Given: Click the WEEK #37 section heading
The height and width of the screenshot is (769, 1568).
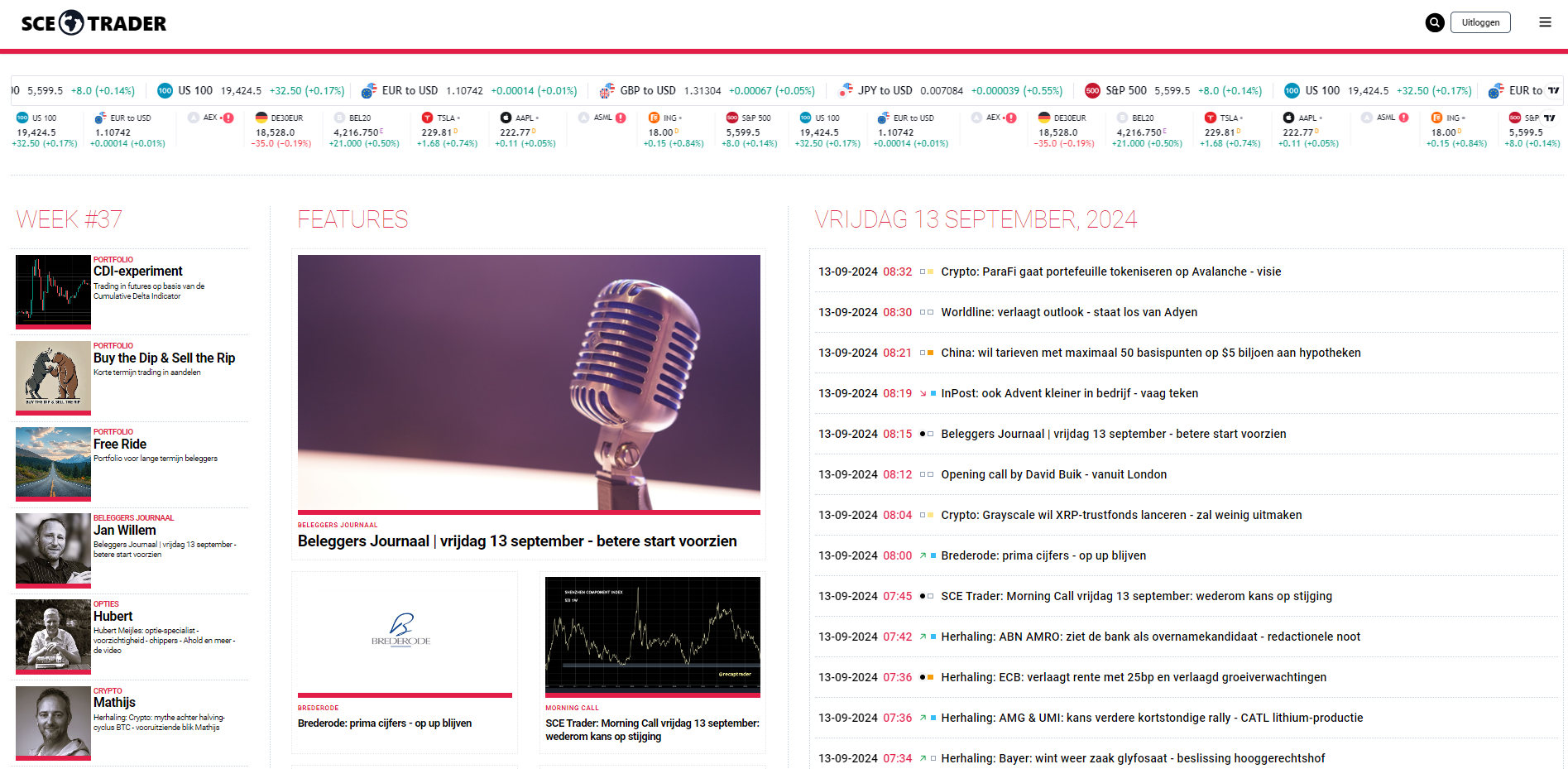Looking at the screenshot, I should click(70, 219).
